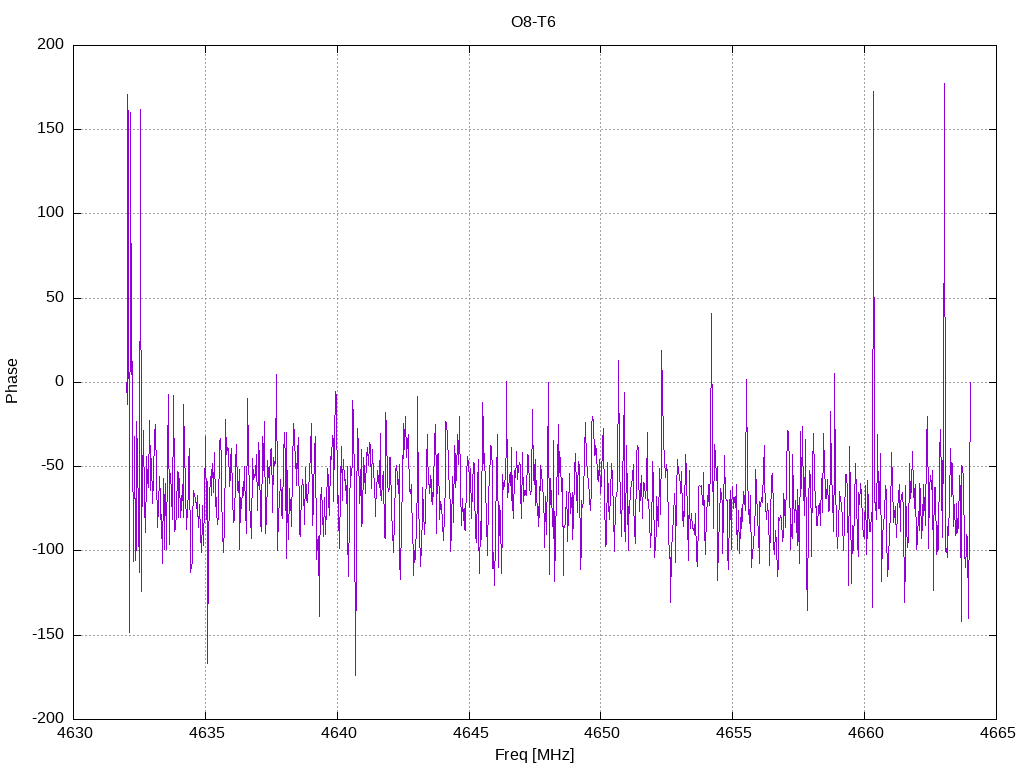Click the x-axis tick label 4645
Image resolution: width=1024 pixels, height=768 pixels.
[470, 733]
